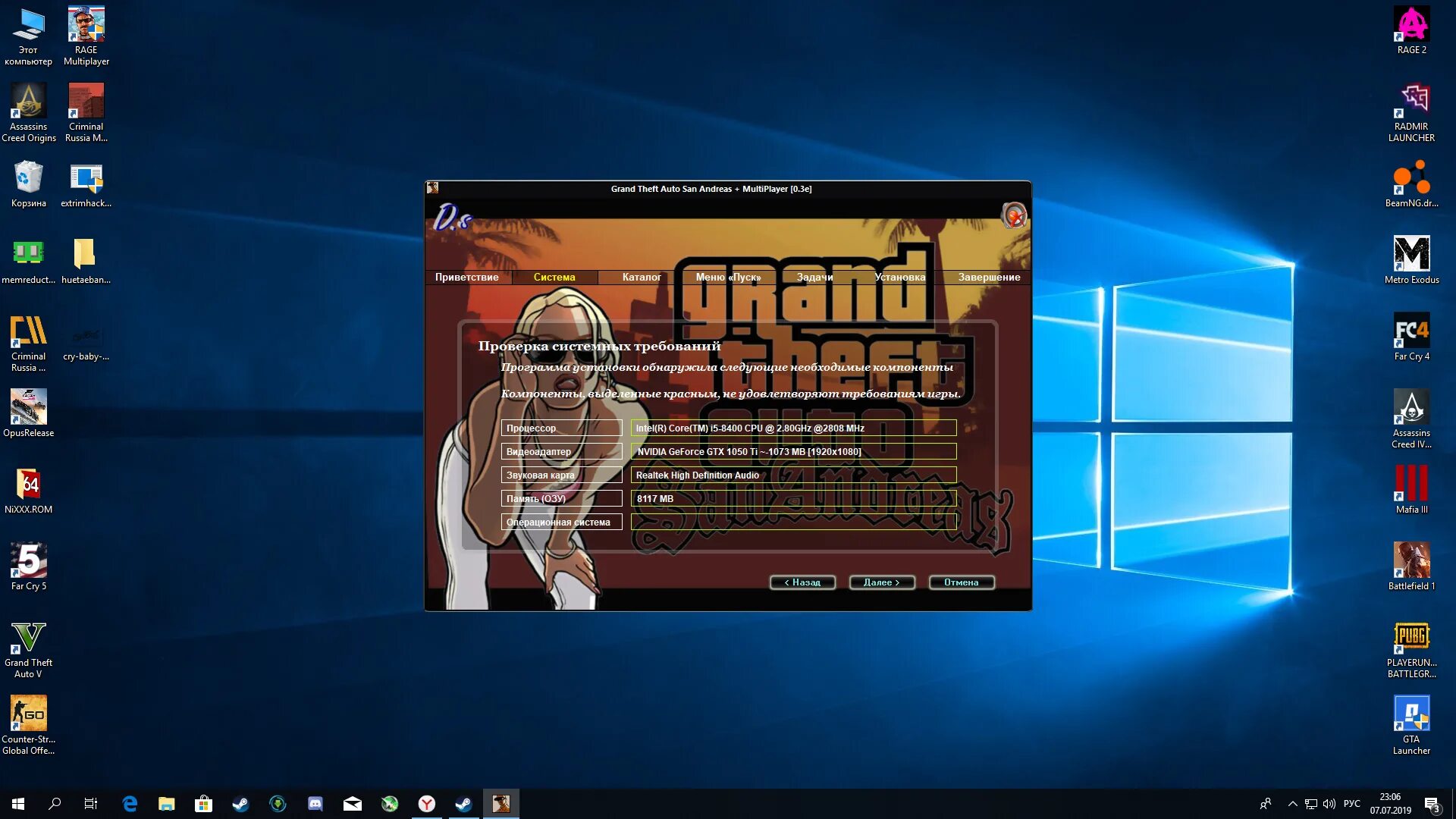Image resolution: width=1456 pixels, height=819 pixels.
Task: Click the Операционная система label
Action: pos(561,522)
